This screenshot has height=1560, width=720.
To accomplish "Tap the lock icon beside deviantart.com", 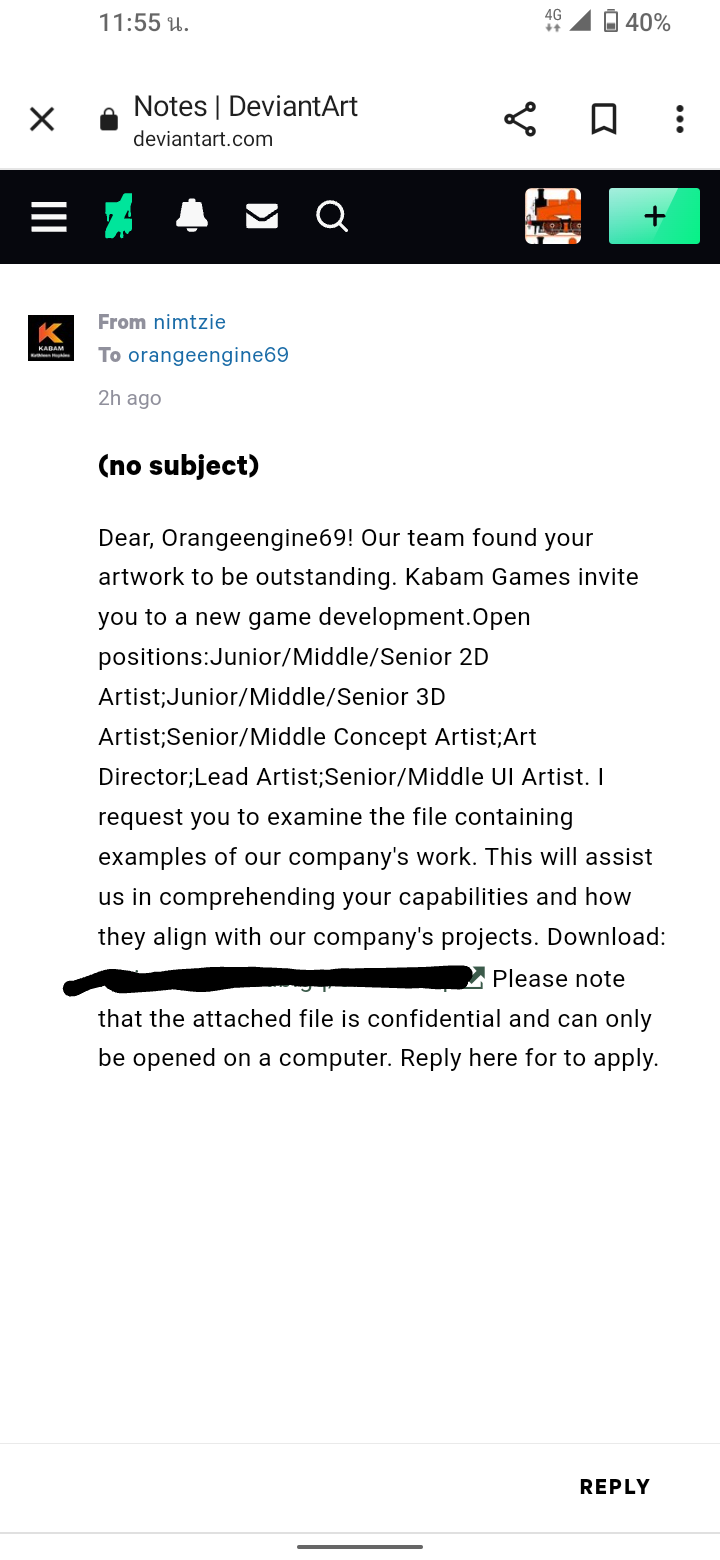I will [109, 121].
